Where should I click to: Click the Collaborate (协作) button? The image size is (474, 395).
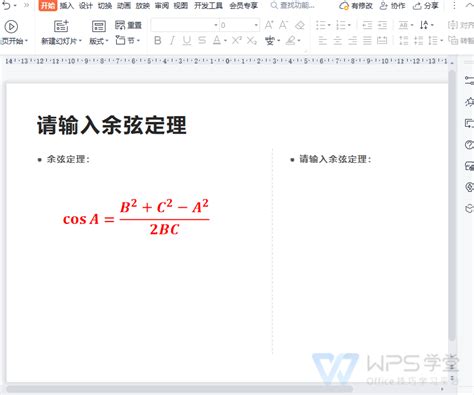393,6
